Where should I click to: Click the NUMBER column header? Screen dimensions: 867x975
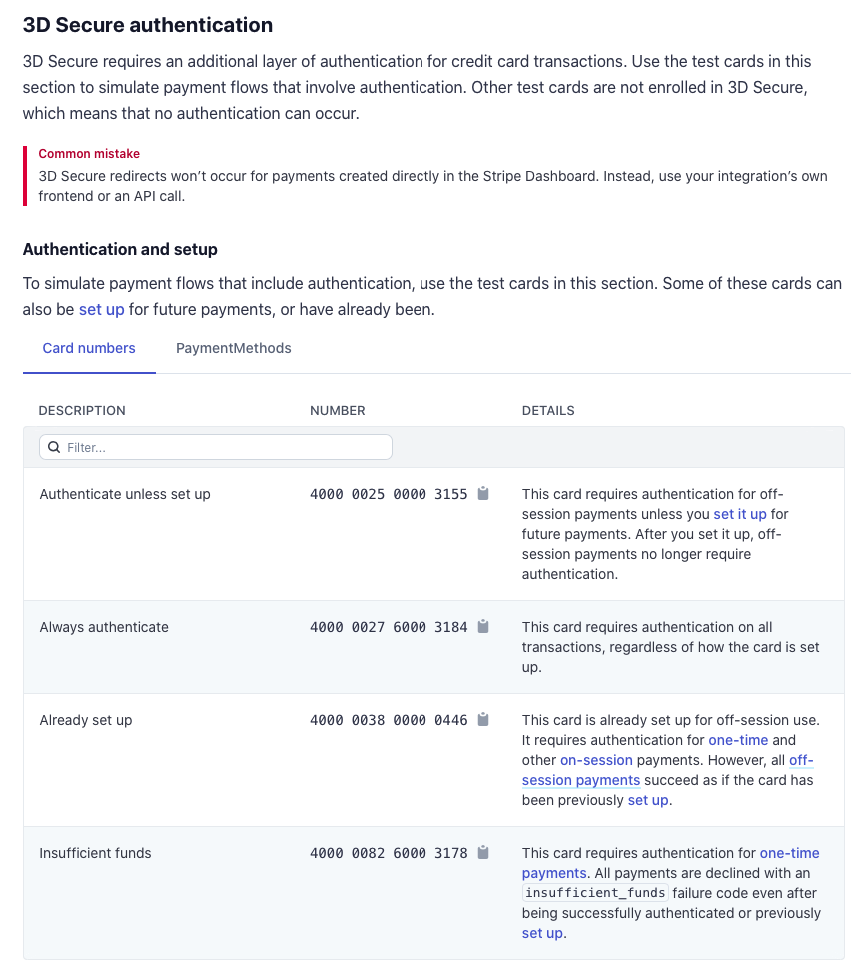(x=338, y=411)
